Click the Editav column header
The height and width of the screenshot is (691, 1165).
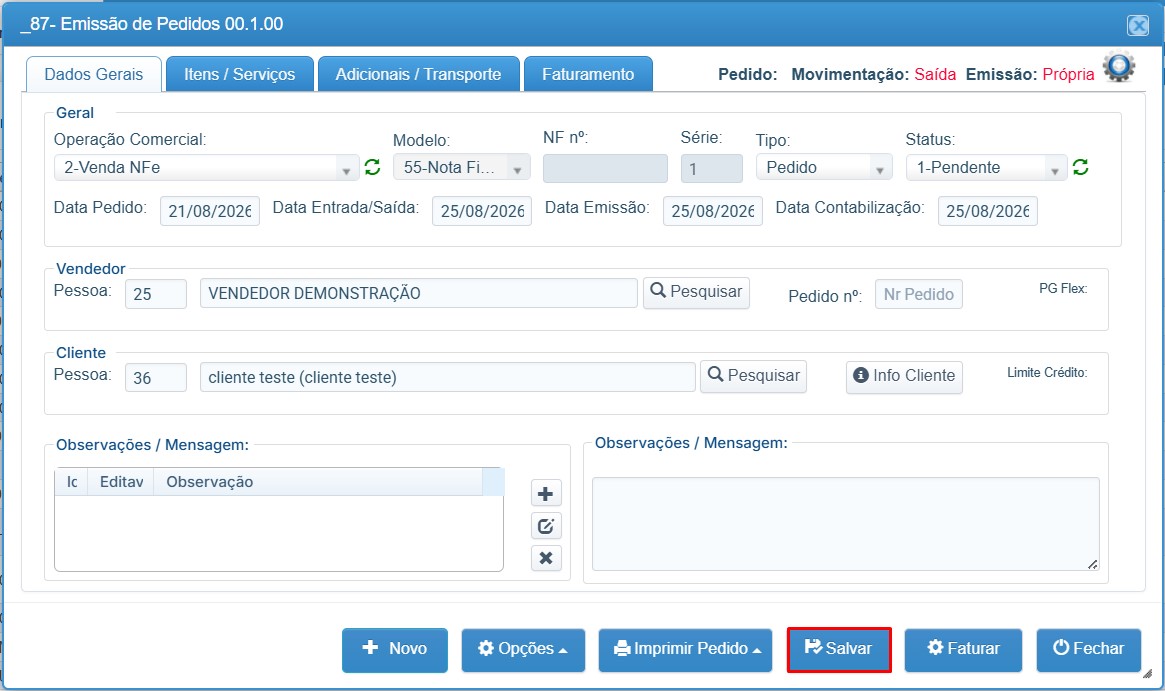pos(121,482)
